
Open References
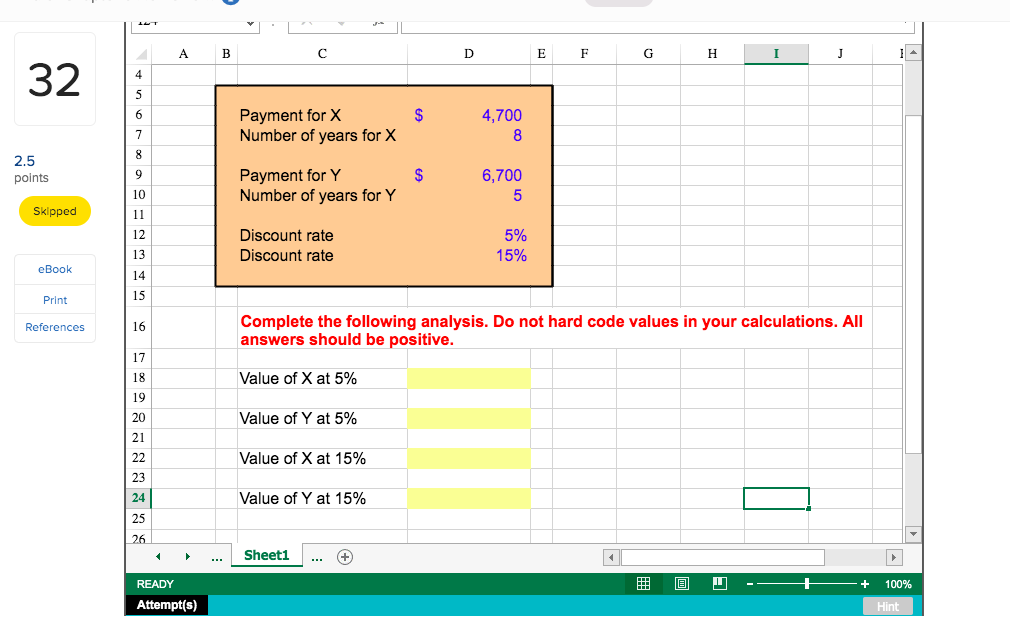(x=54, y=327)
